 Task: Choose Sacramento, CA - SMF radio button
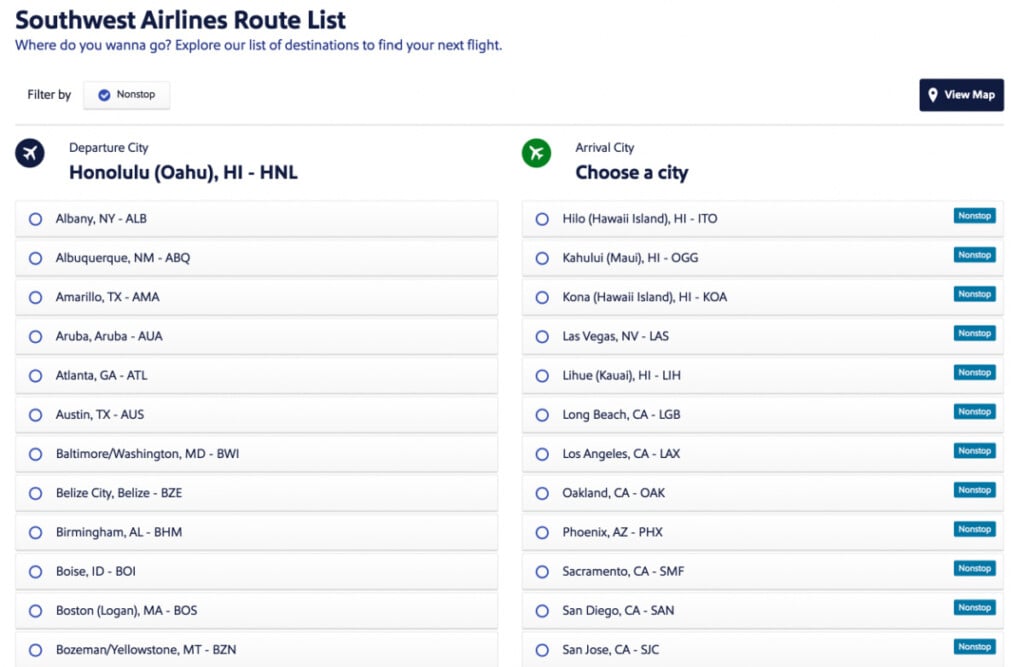(542, 572)
